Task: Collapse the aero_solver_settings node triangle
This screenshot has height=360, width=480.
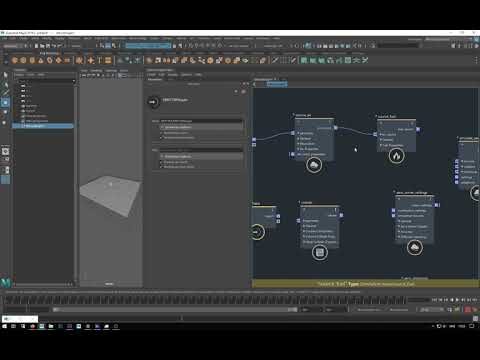Action: 394,192
